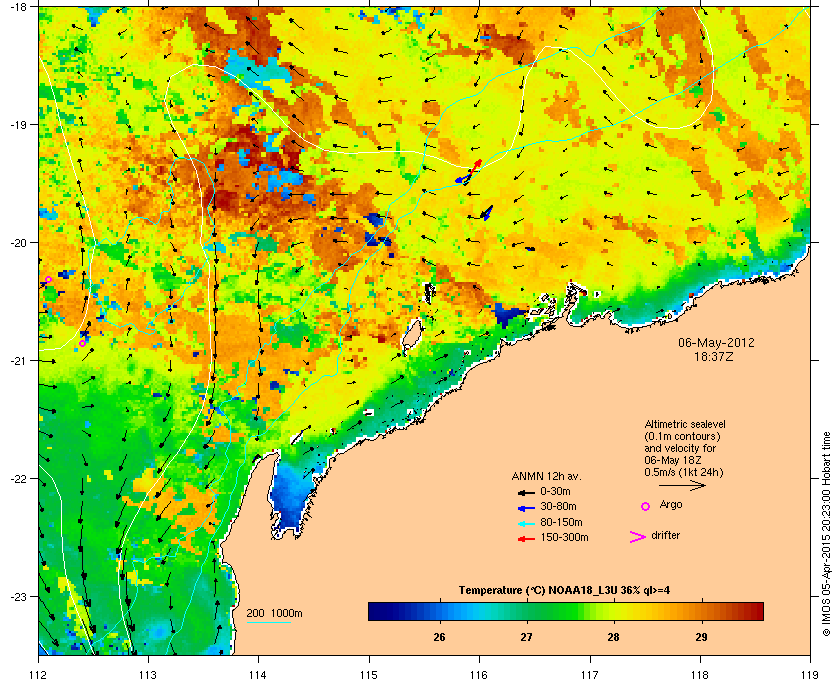Screen dimensions: 840x680
Task: Click the 112 longitude axis label
Action: [39, 674]
